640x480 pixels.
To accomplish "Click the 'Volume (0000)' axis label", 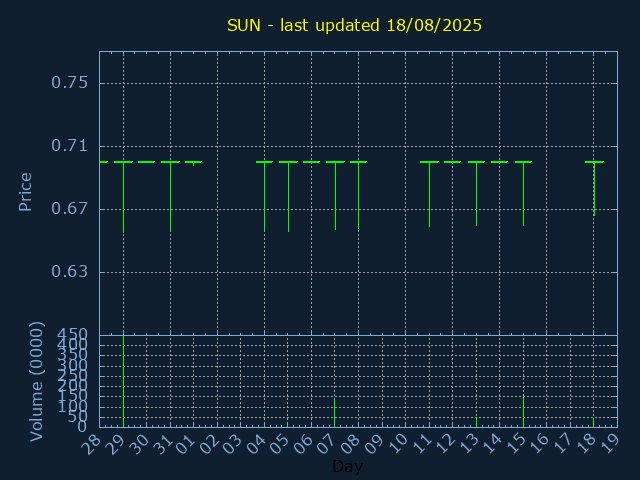I will tap(36, 382).
